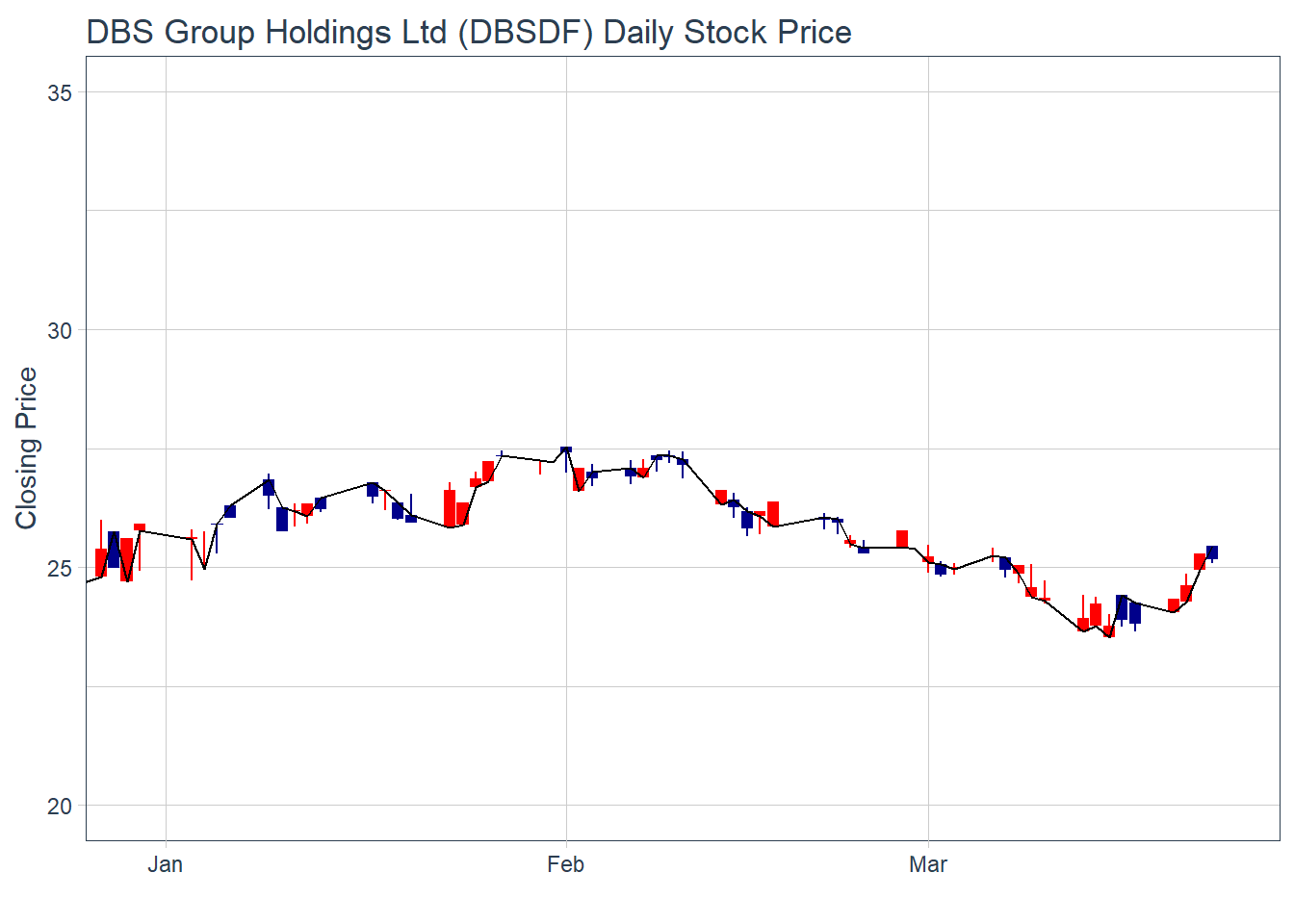Click the 25 tick on the y-axis
This screenshot has height=924, width=1294.
pyautogui.click(x=60, y=568)
